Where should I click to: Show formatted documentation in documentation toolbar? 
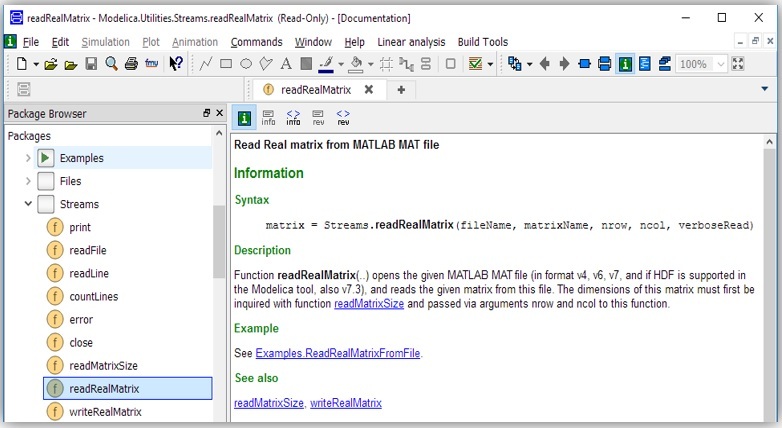244,118
